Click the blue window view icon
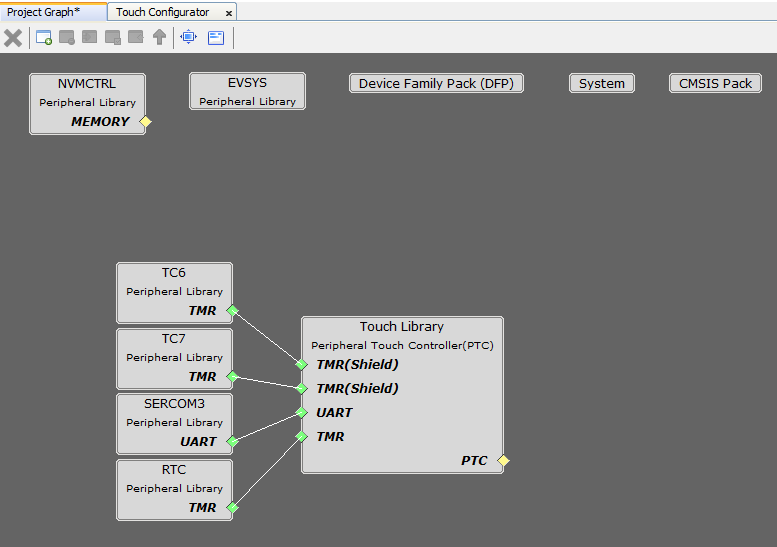This screenshot has height=547, width=777. click(x=216, y=38)
